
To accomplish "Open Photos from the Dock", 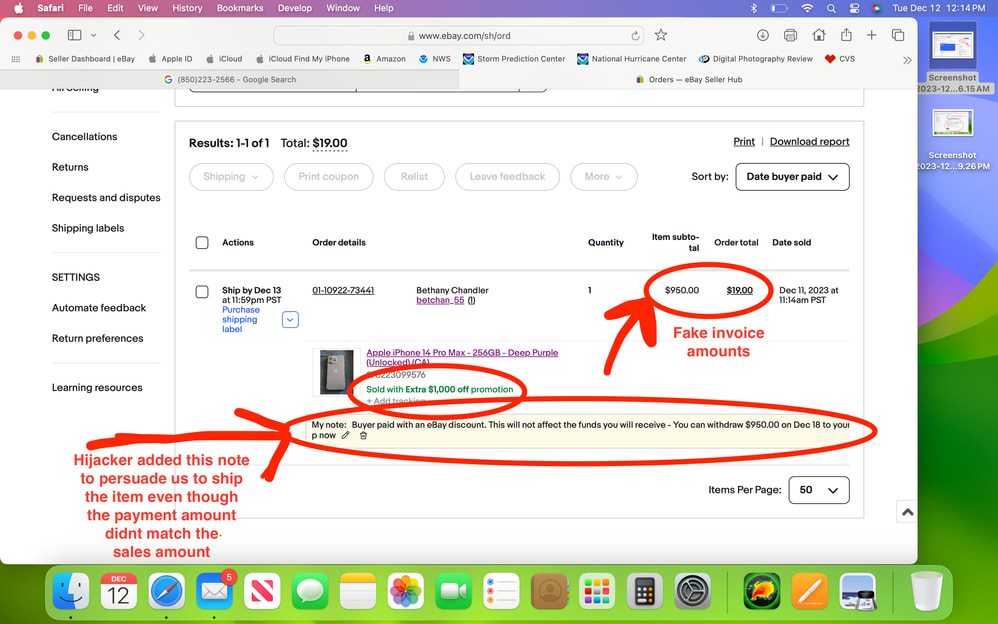I will pos(405,590).
